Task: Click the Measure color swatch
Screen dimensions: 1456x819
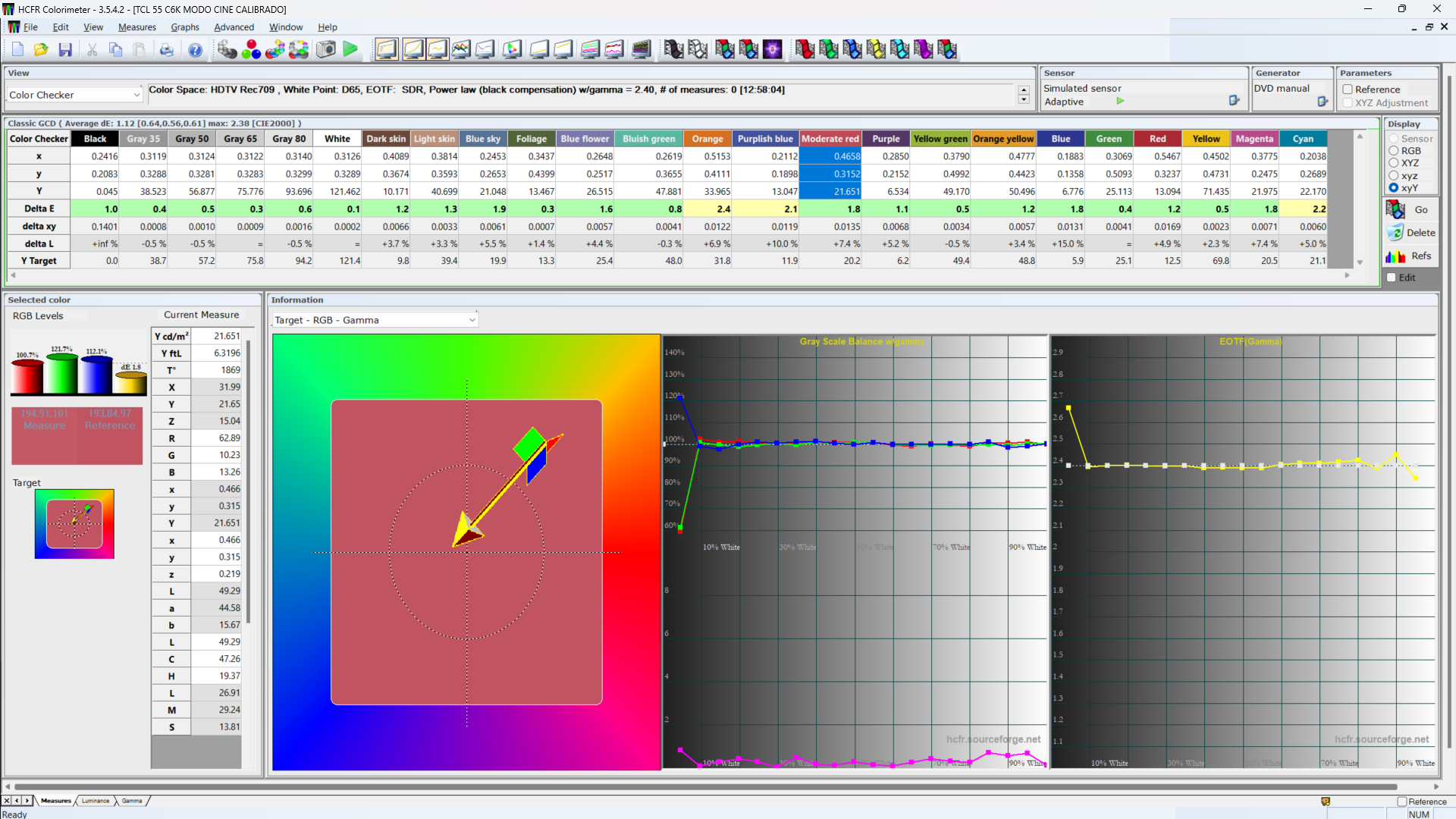Action: click(x=44, y=436)
